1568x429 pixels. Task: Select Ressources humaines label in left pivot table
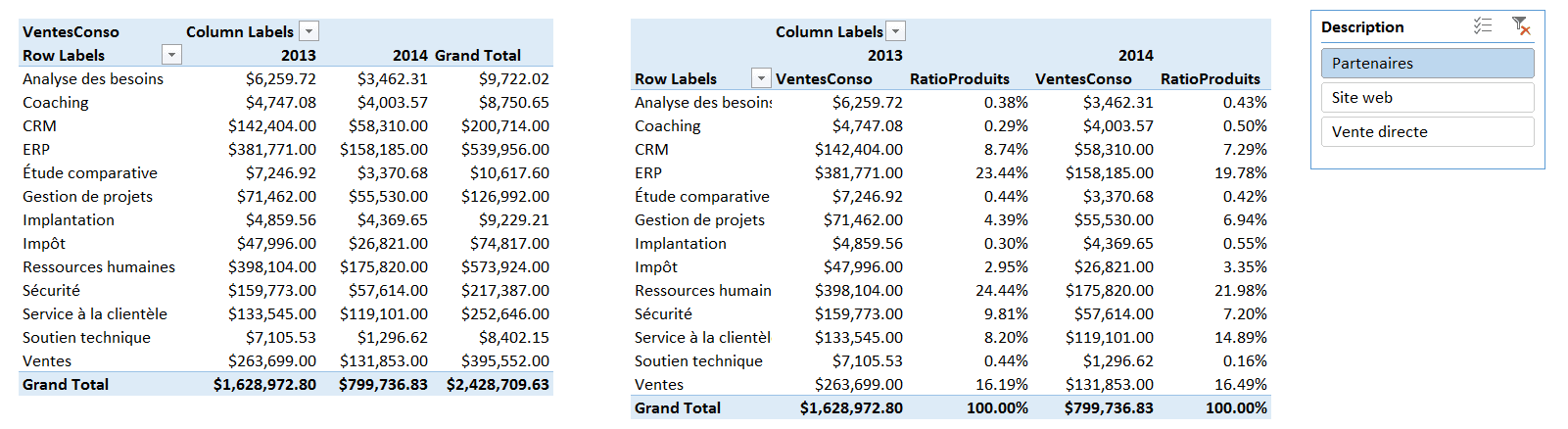click(x=99, y=266)
